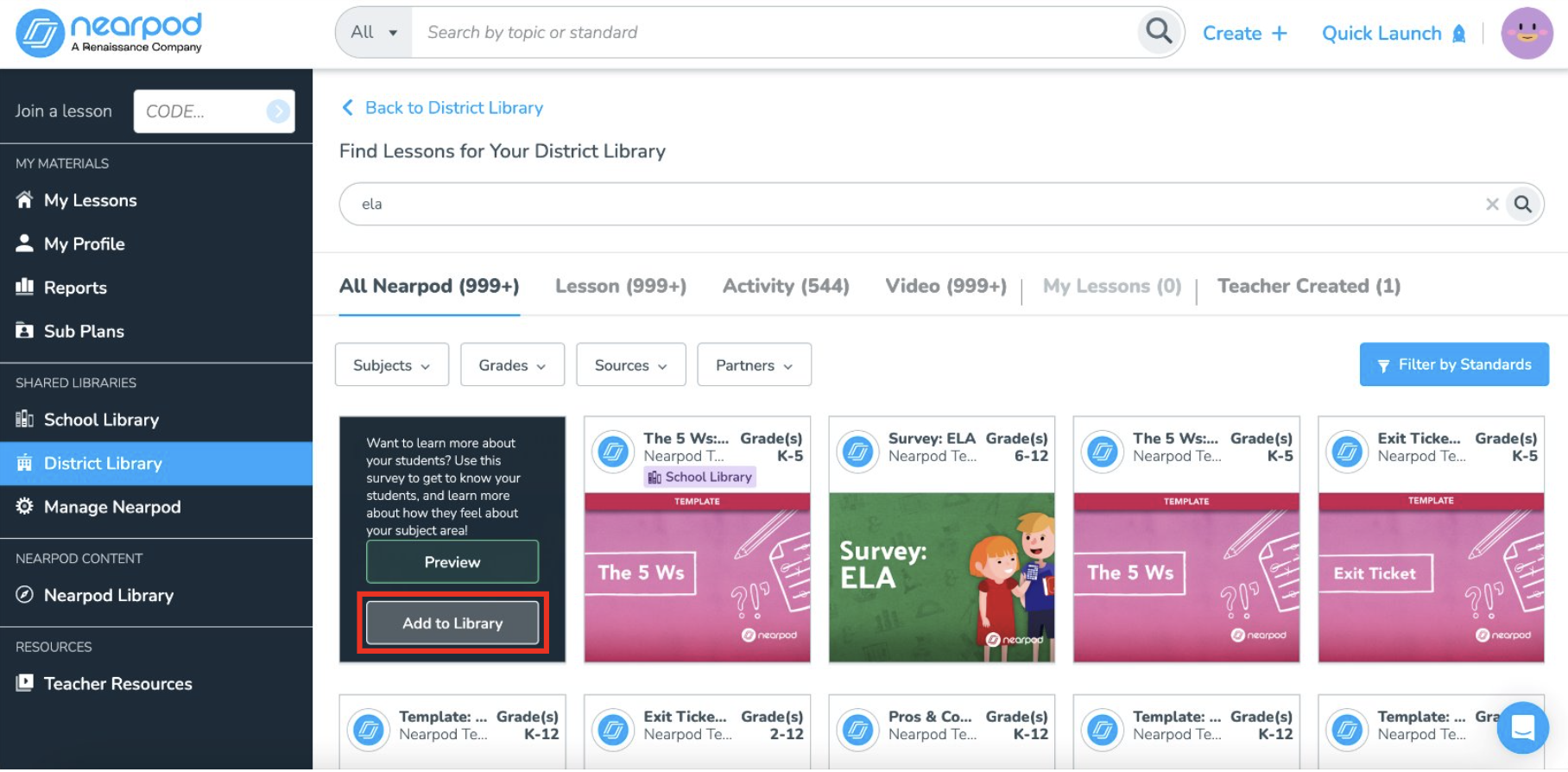
Task: Click the My Lessons home icon
Action: click(25, 199)
